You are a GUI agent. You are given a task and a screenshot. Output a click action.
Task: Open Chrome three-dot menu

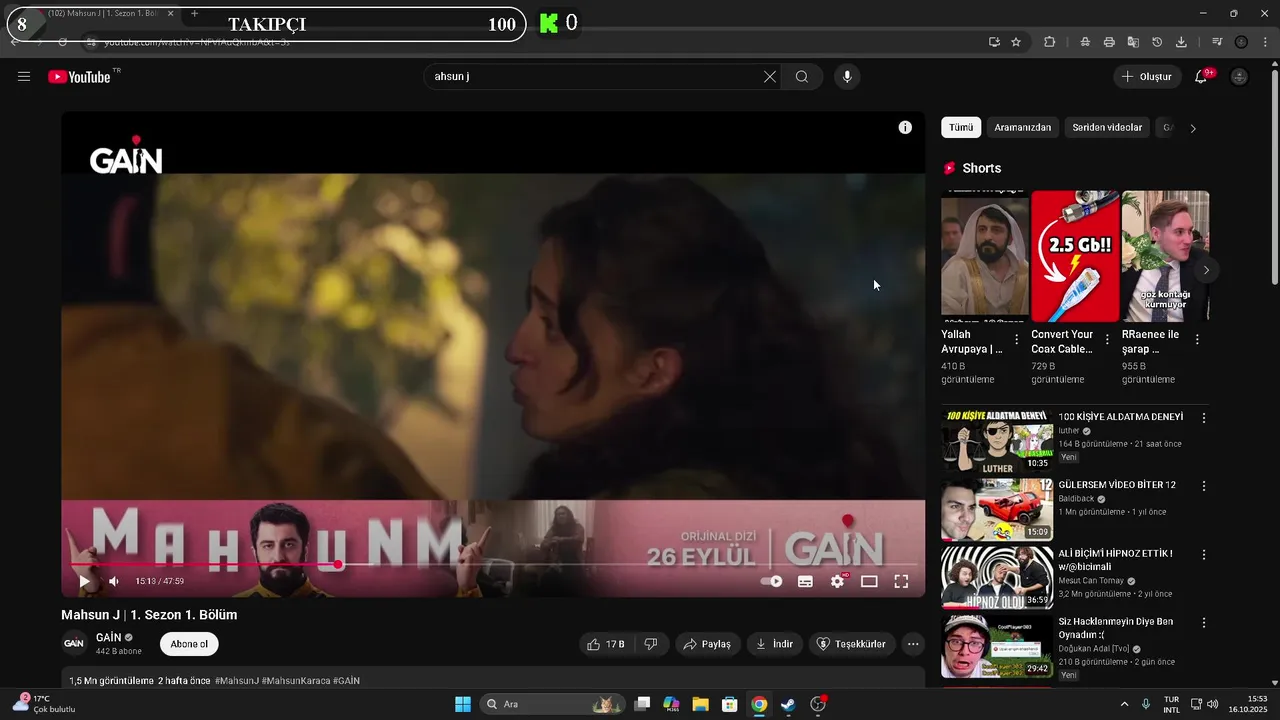(x=1265, y=42)
